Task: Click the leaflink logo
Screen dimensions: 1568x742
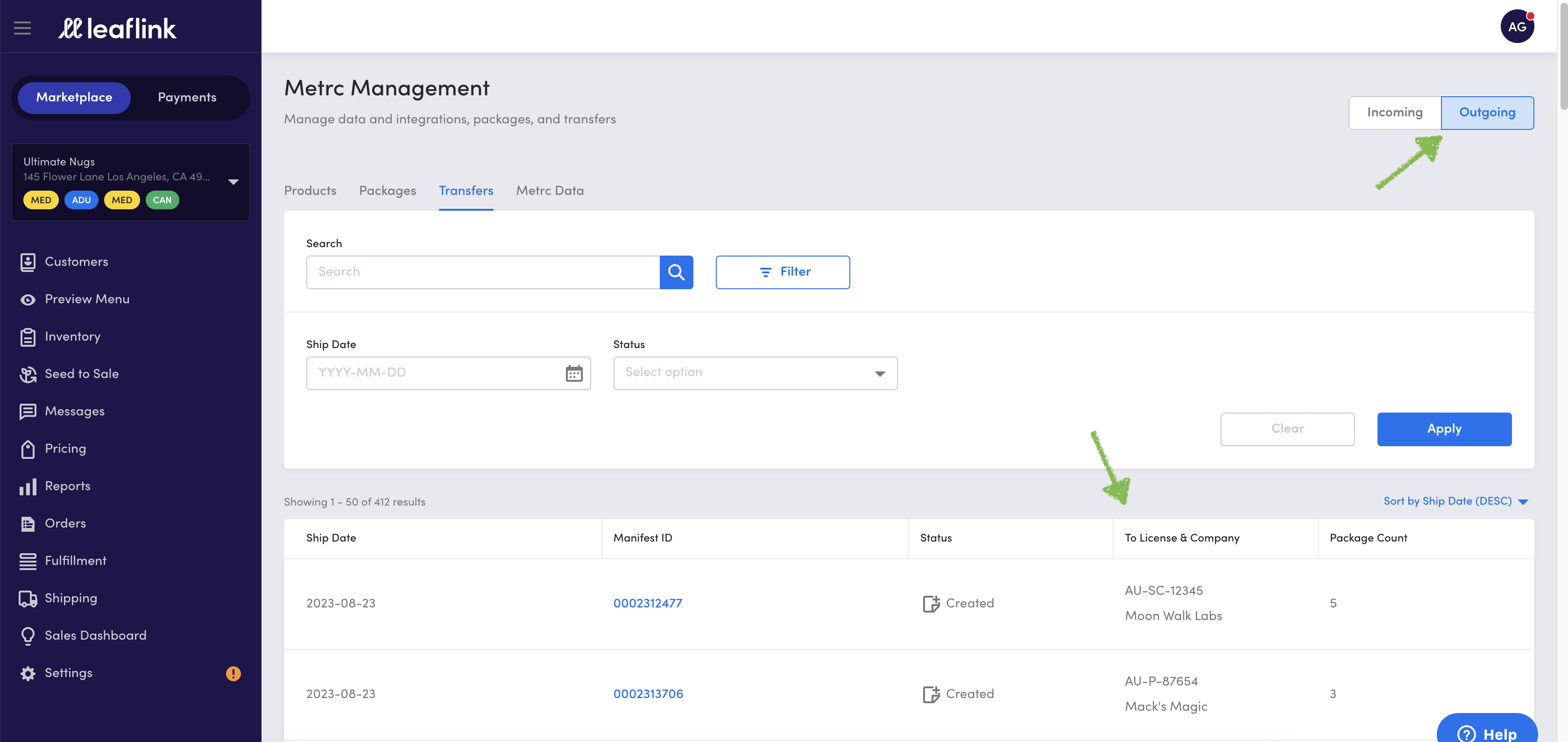Action: 118,28
